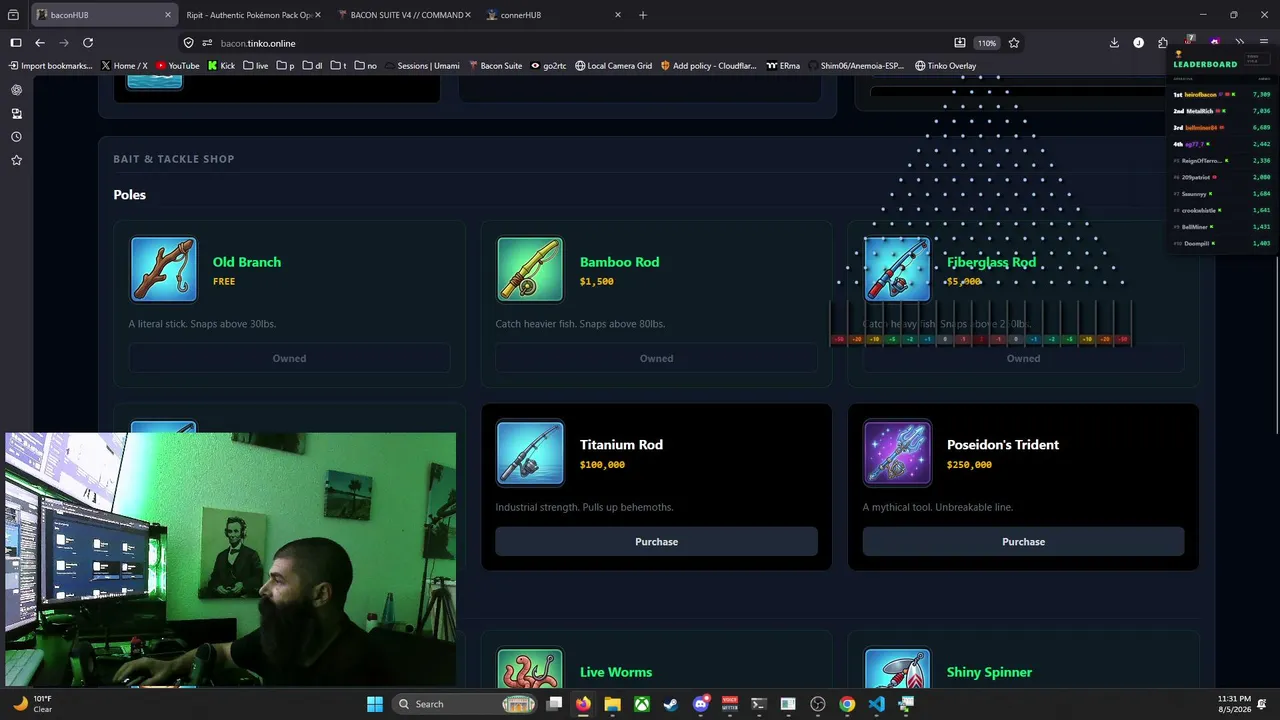
Task: Click the 'BAIT & TACKLE SHOP' heading
Action: point(174,159)
